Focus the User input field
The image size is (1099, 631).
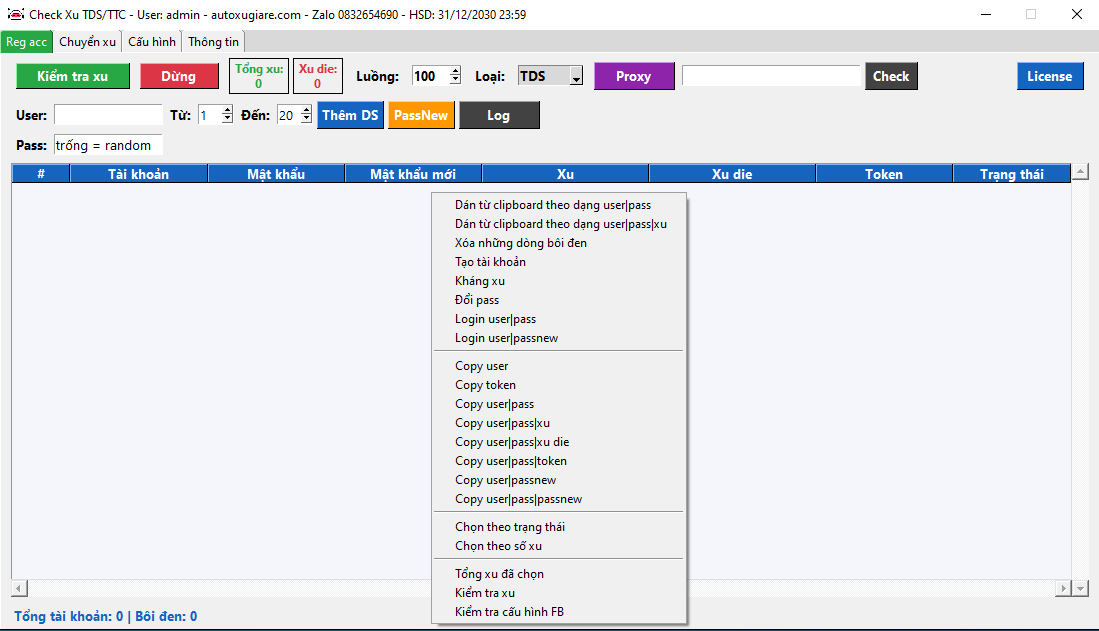click(108, 116)
